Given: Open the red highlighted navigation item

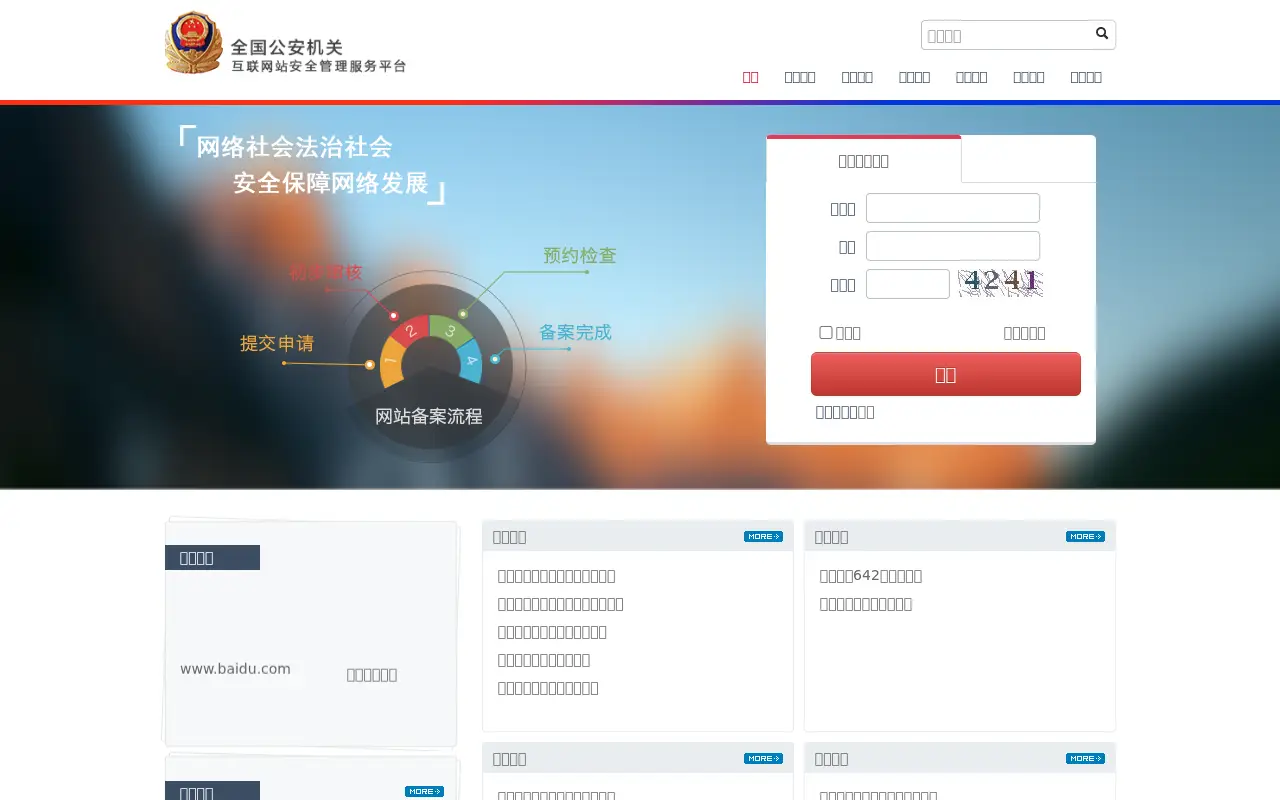Looking at the screenshot, I should 751,77.
